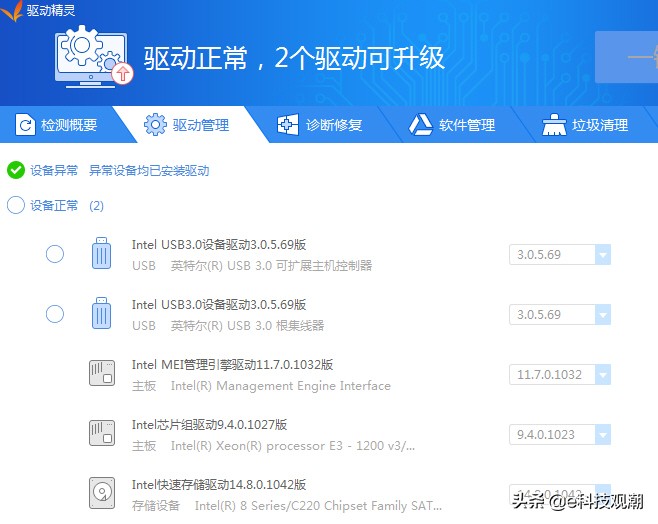Viewport: 658px width, 524px height.
Task: Click the 设备异常 section label
Action: pos(54,170)
